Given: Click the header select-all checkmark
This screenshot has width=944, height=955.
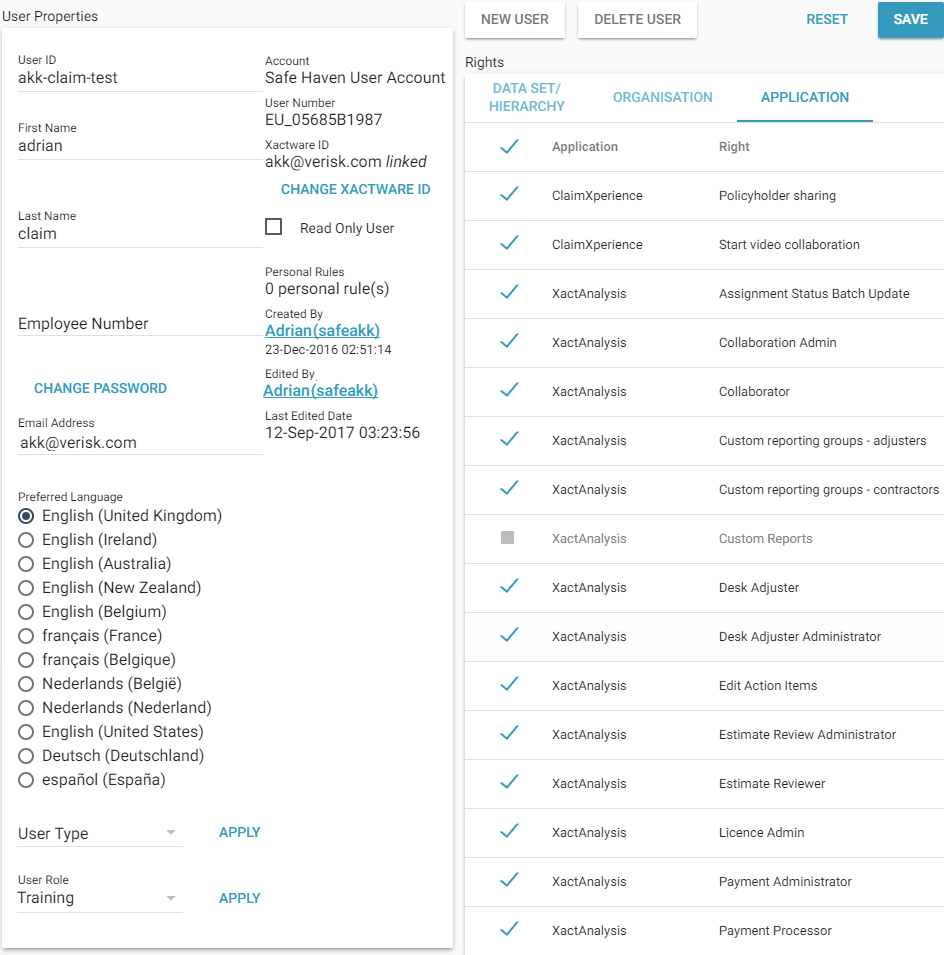Looking at the screenshot, I should point(509,147).
